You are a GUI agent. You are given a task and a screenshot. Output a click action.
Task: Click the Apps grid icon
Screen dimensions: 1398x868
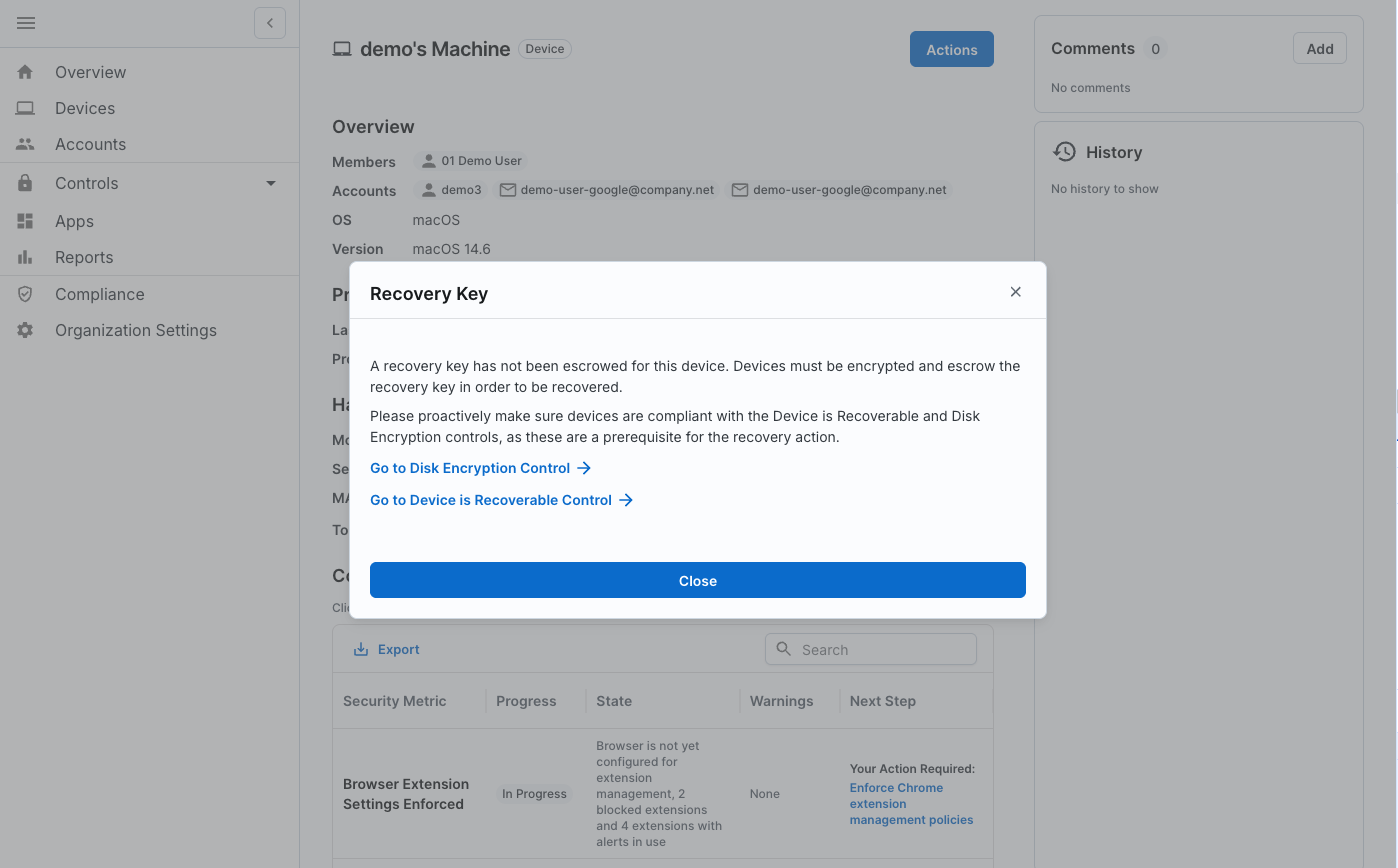[25, 221]
